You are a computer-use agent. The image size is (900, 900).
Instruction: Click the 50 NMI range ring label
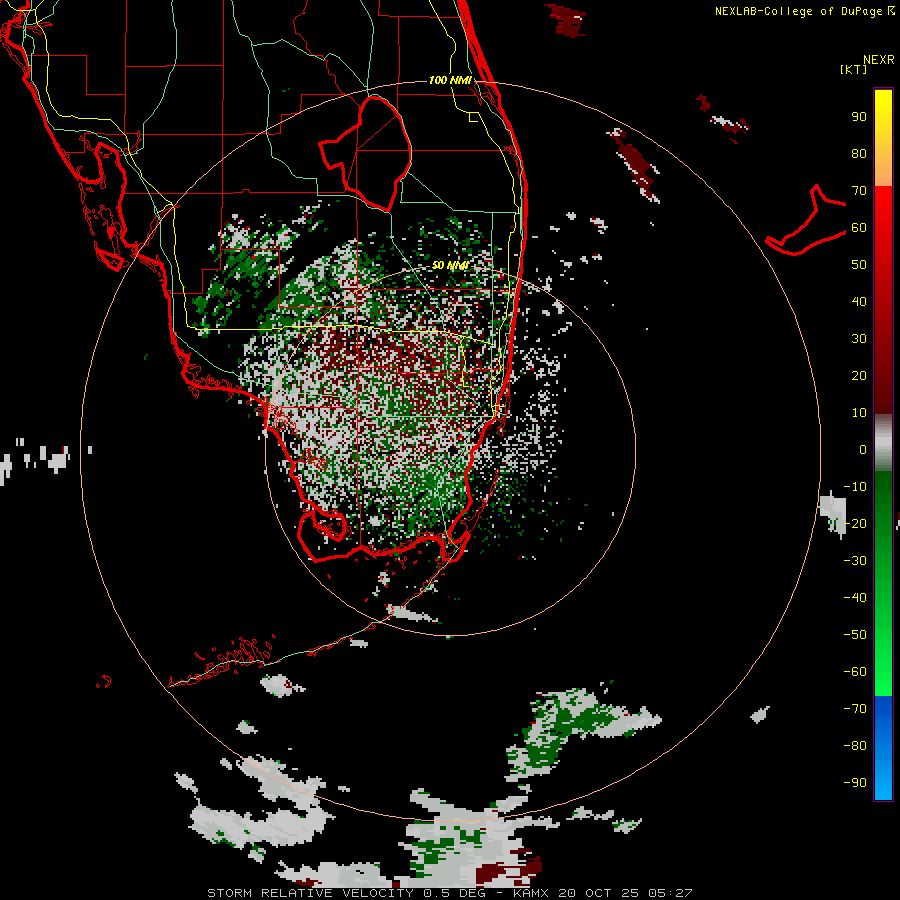pos(450,265)
